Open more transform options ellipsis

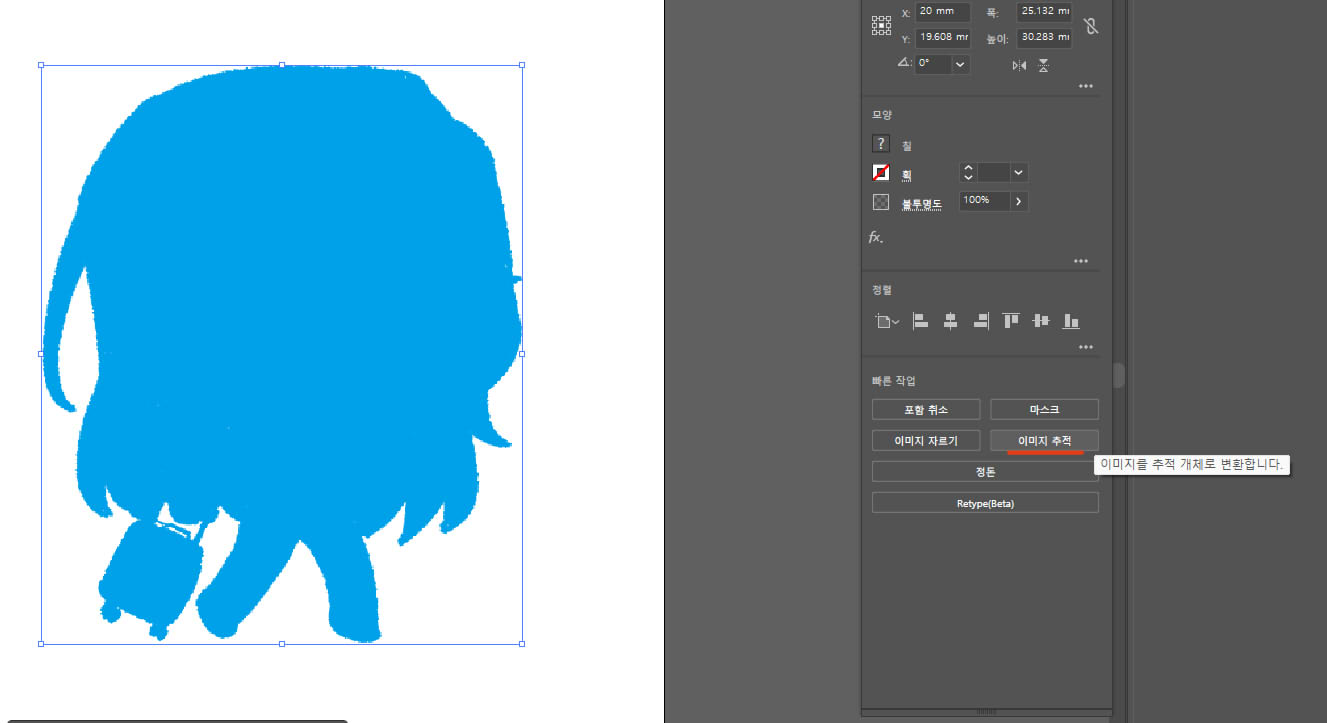pyautogui.click(x=1085, y=86)
